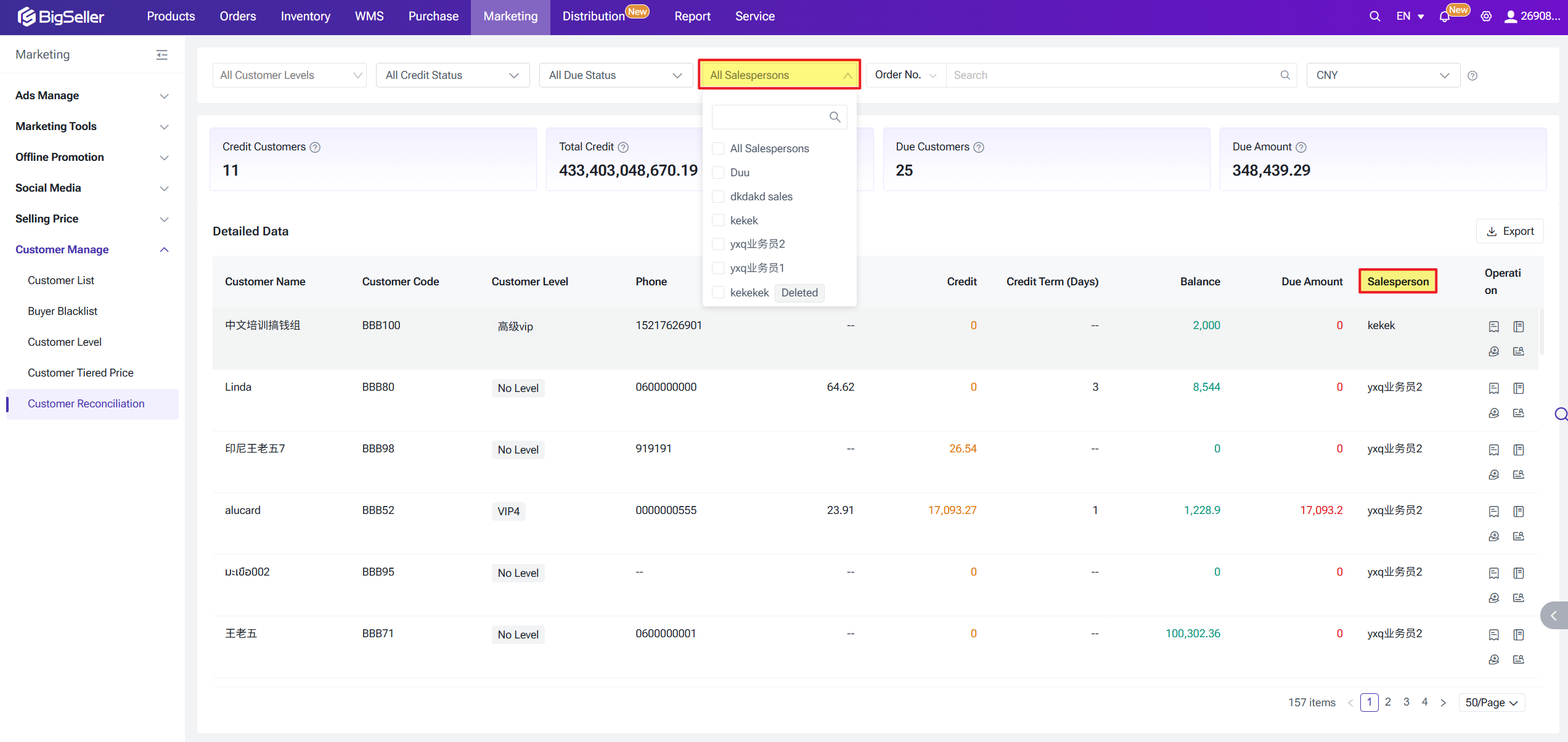Screen dimensions: 1568x742
Task: Open the 50/Page size selector
Action: point(1492,703)
